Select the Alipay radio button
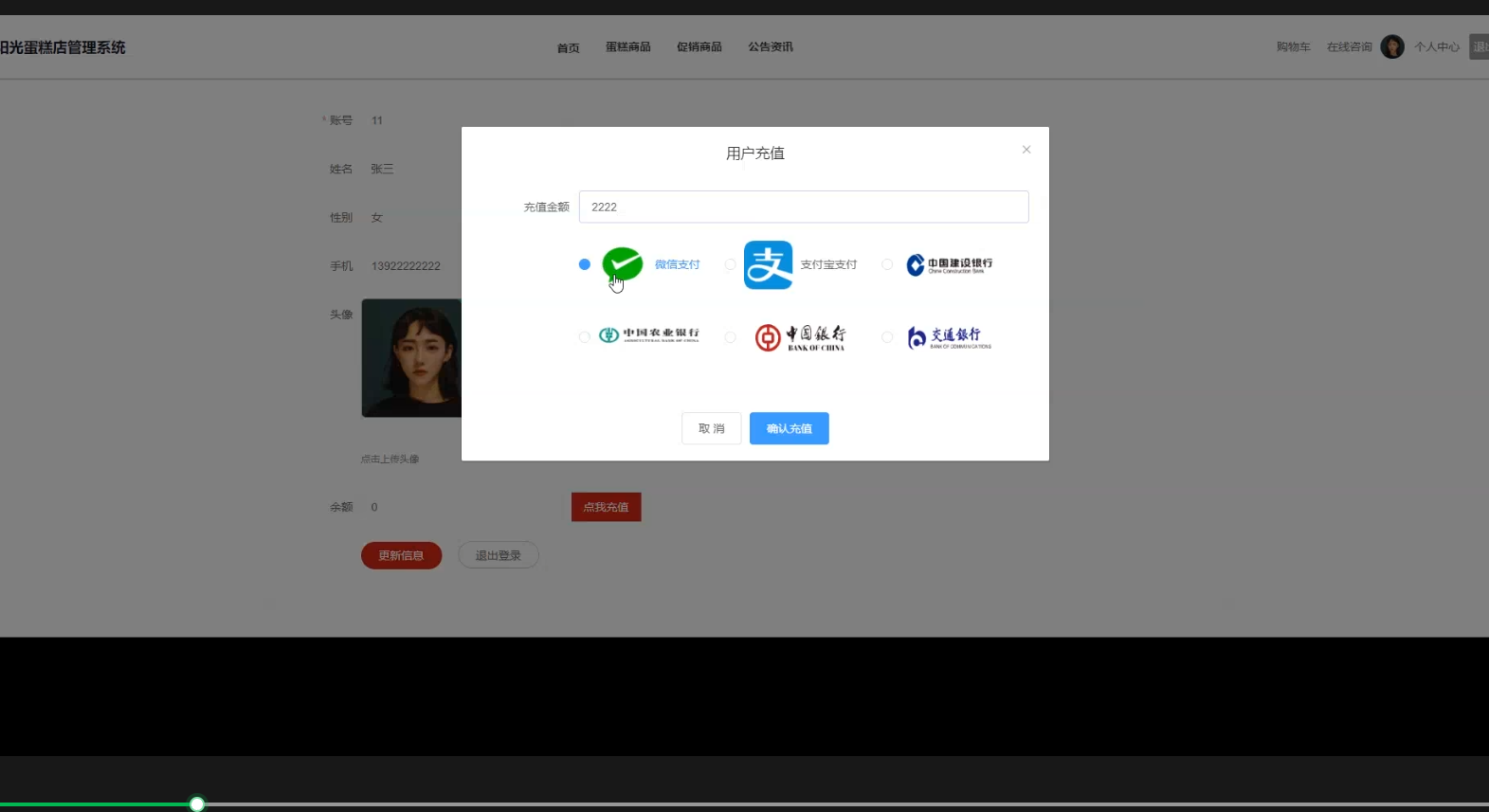The image size is (1489, 812). [x=730, y=264]
